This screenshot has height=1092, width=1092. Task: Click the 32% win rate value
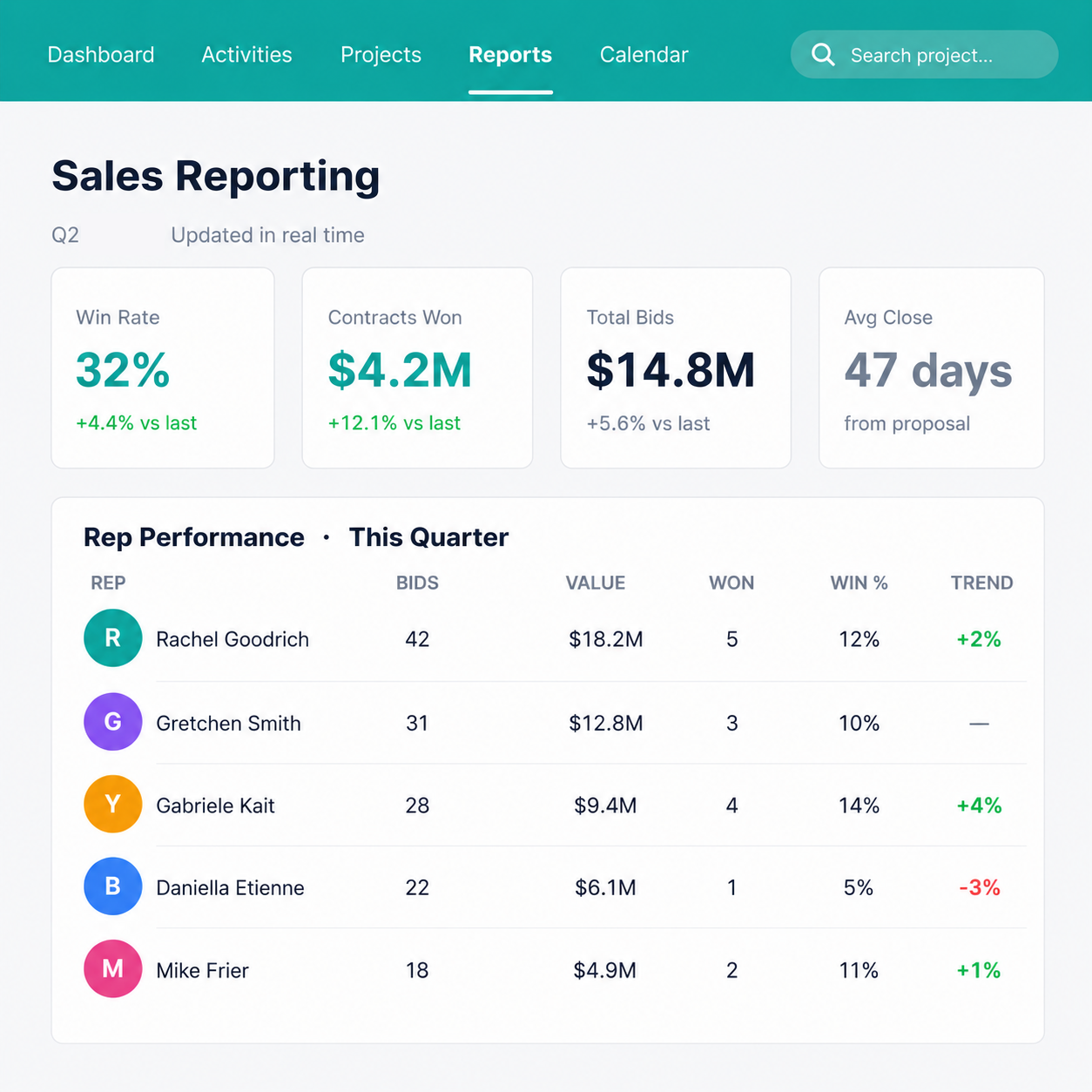123,370
